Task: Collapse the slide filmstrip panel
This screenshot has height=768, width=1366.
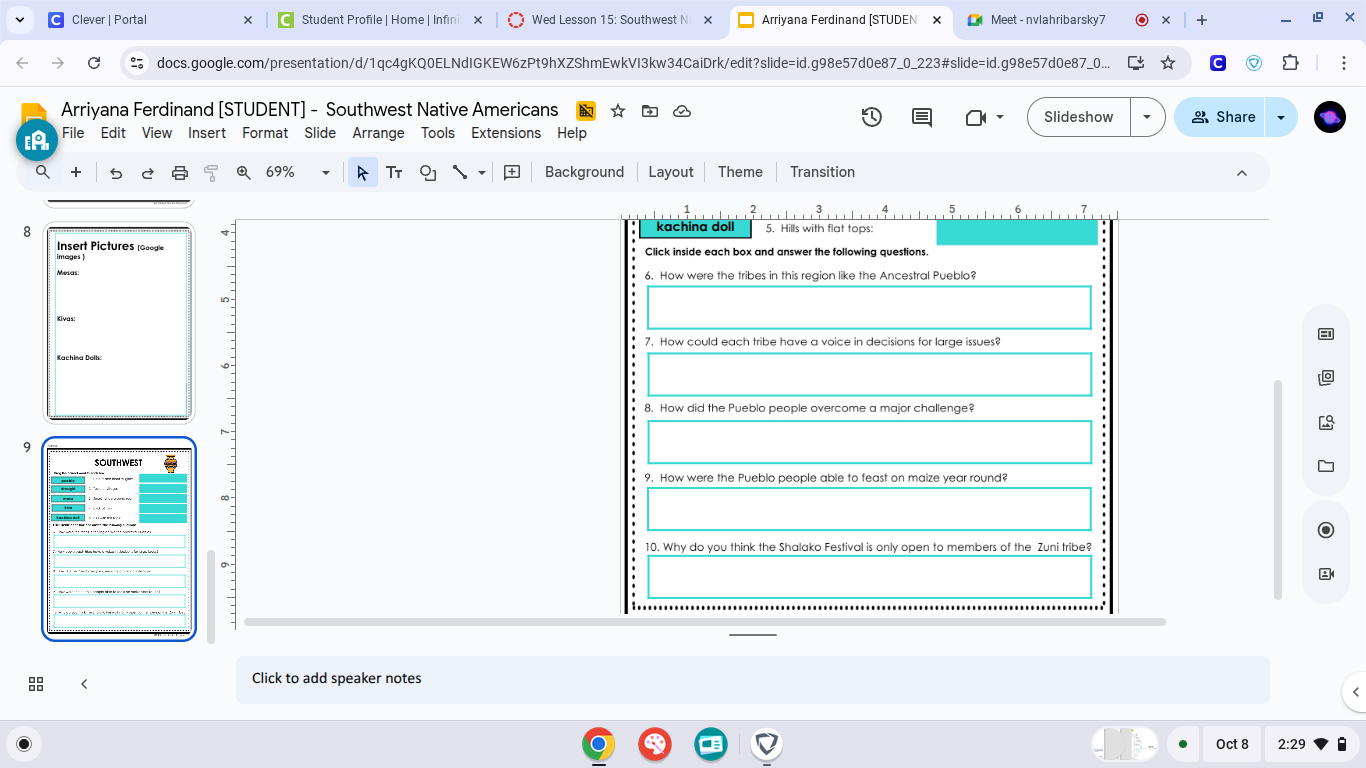Action: pyautogui.click(x=84, y=684)
